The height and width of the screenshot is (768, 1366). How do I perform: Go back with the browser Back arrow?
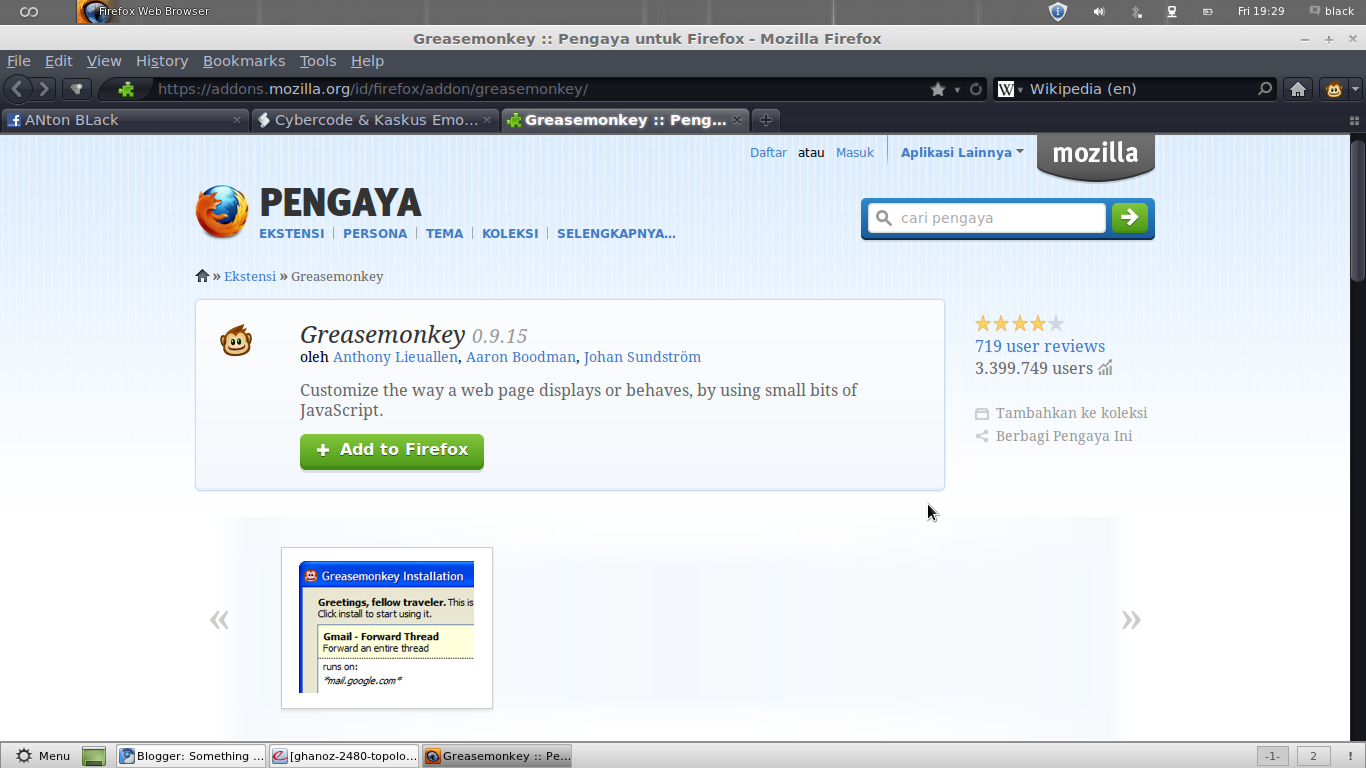coord(17,89)
